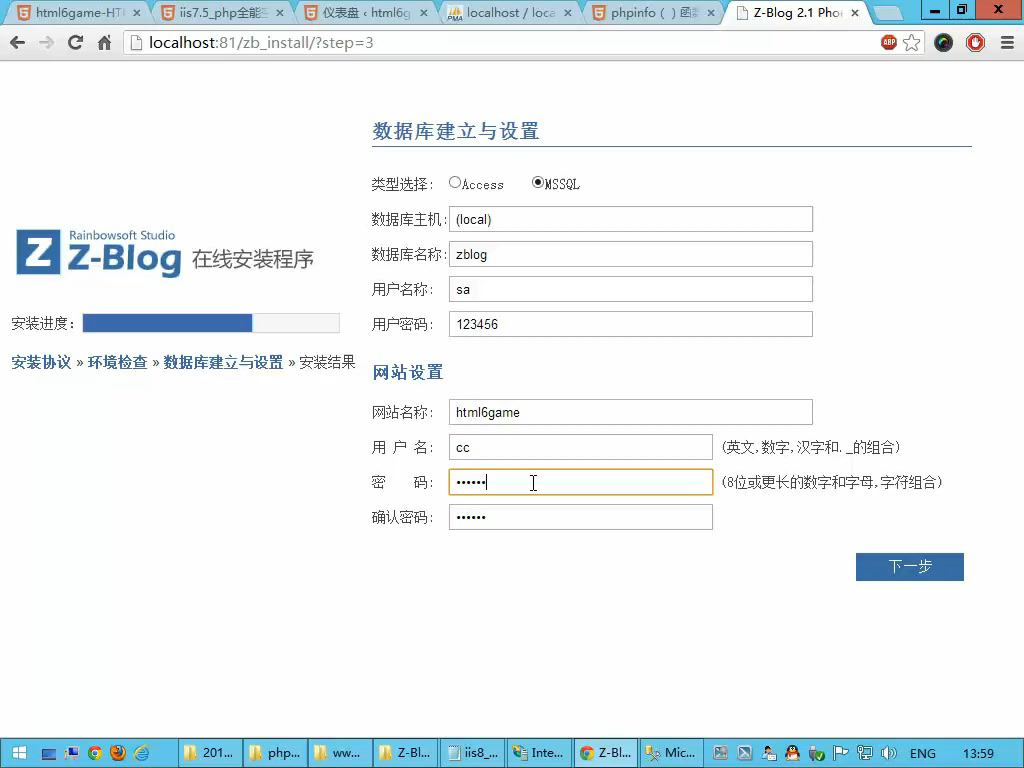Click the 13:59 taskbar clock
1024x768 pixels.
(978, 754)
